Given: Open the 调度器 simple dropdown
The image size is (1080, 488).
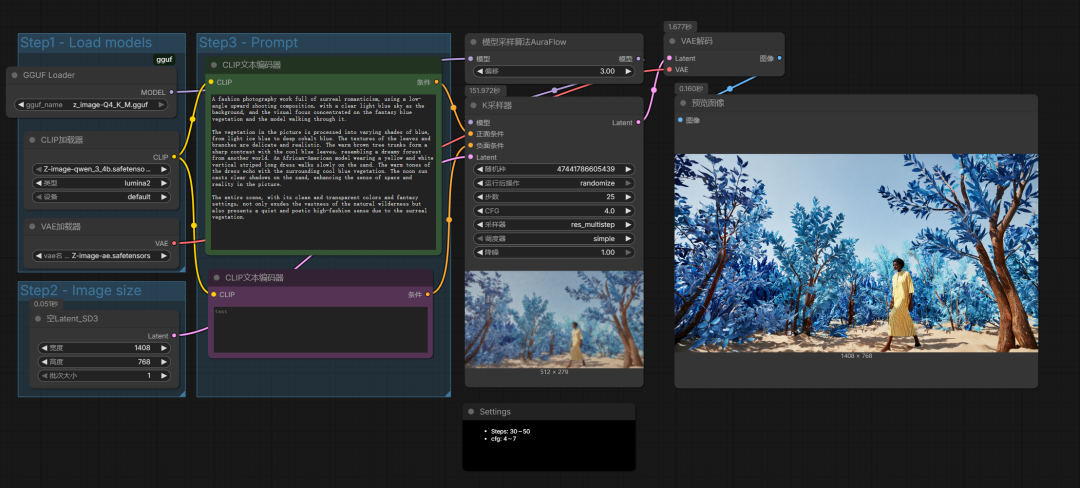Looking at the screenshot, I should (554, 239).
